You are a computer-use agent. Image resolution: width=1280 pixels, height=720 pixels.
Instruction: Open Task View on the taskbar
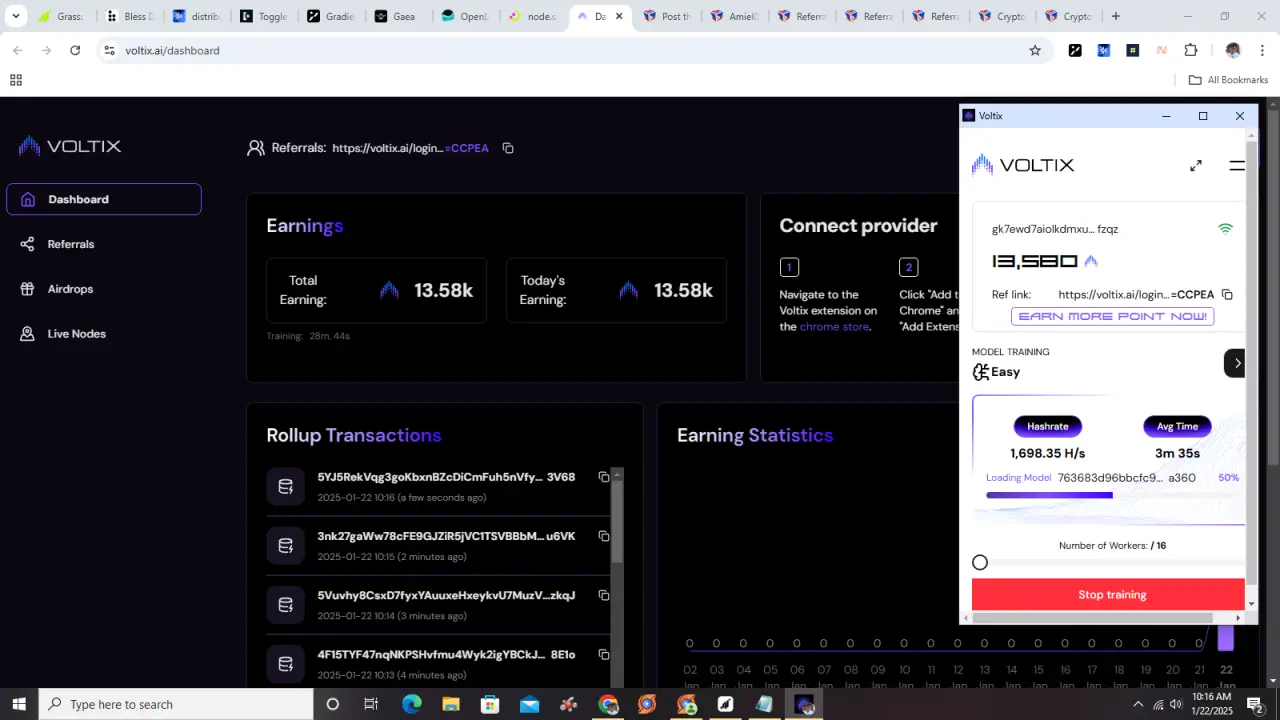(371, 704)
